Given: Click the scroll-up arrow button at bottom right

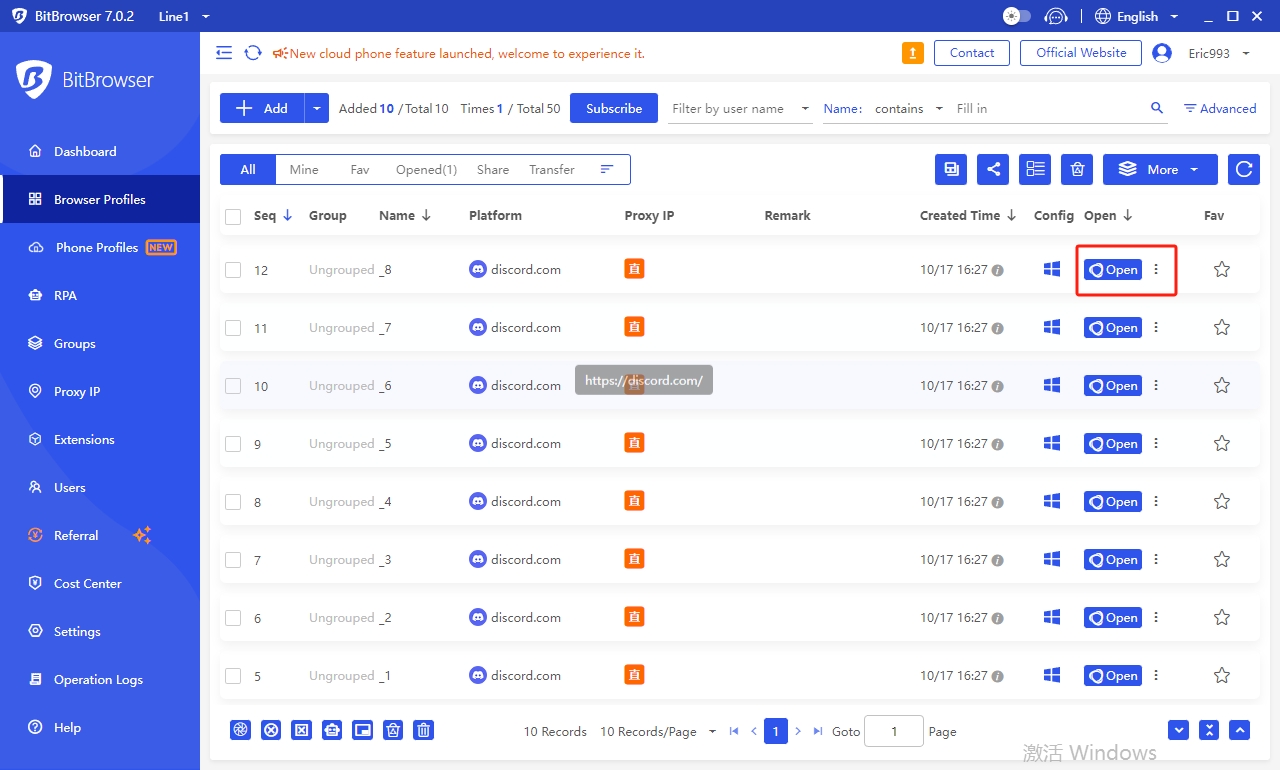Looking at the screenshot, I should click(1240, 730).
